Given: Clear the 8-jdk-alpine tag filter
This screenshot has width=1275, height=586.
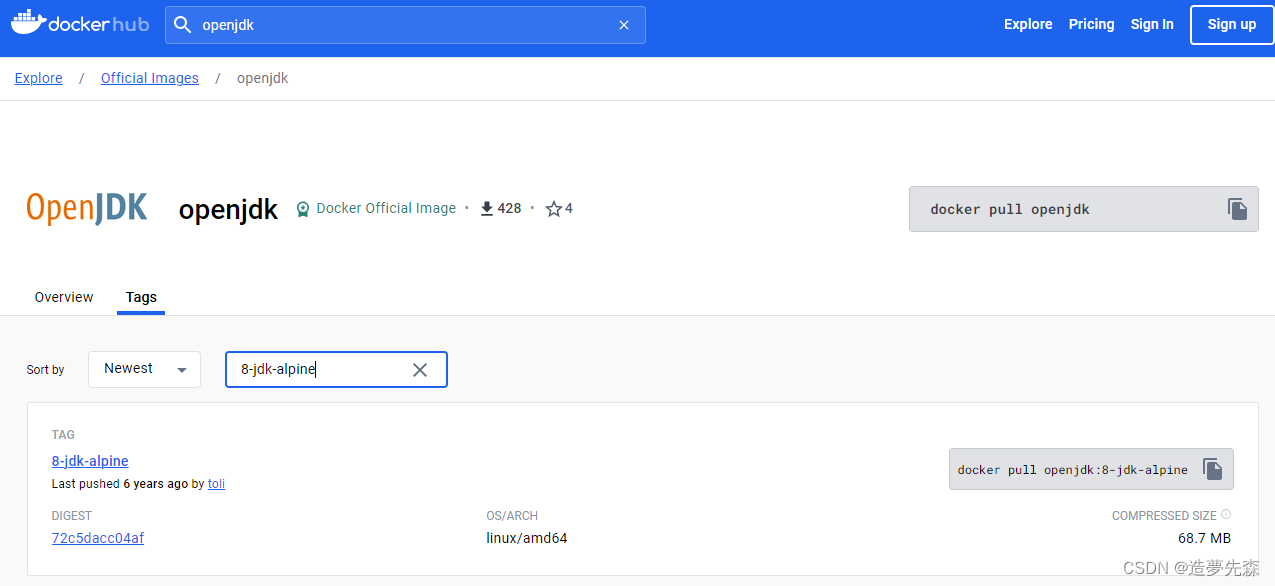Looking at the screenshot, I should pos(420,370).
